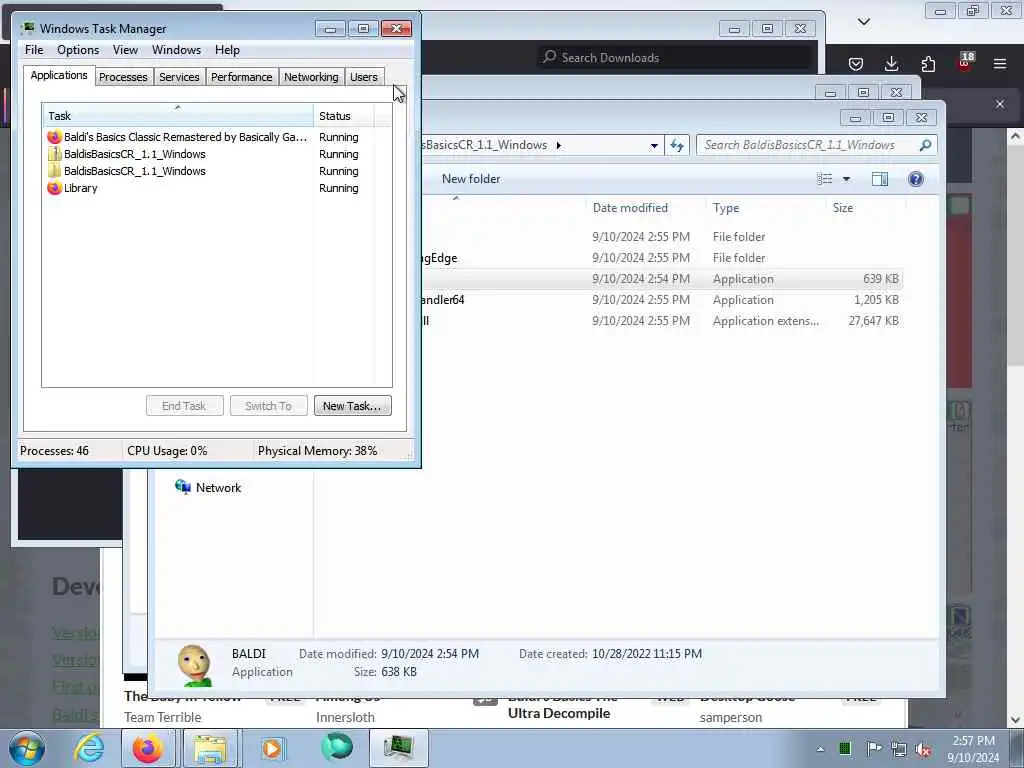Sort tasks by the Status column header
Image resolution: width=1024 pixels, height=768 pixels.
[343, 116]
